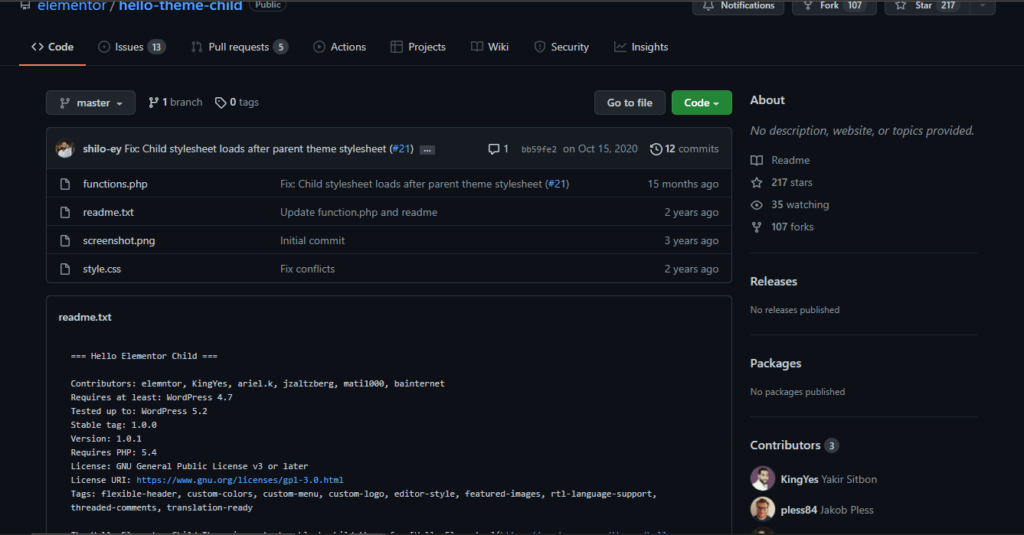The height and width of the screenshot is (535, 1024).
Task: Click pless84 avatar thumbnail
Action: tap(762, 510)
